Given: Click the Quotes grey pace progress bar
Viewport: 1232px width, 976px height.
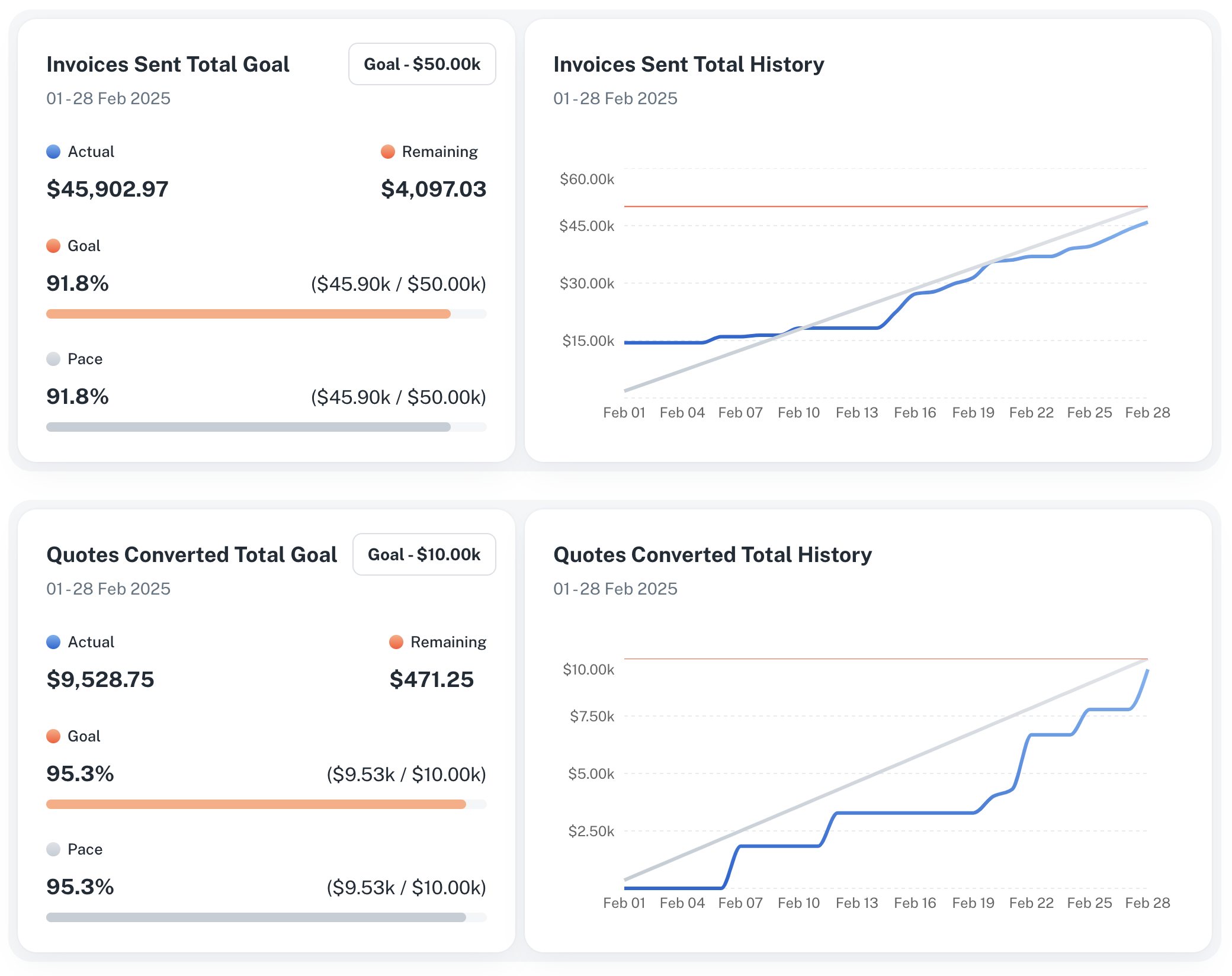Looking at the screenshot, I should pyautogui.click(x=256, y=917).
